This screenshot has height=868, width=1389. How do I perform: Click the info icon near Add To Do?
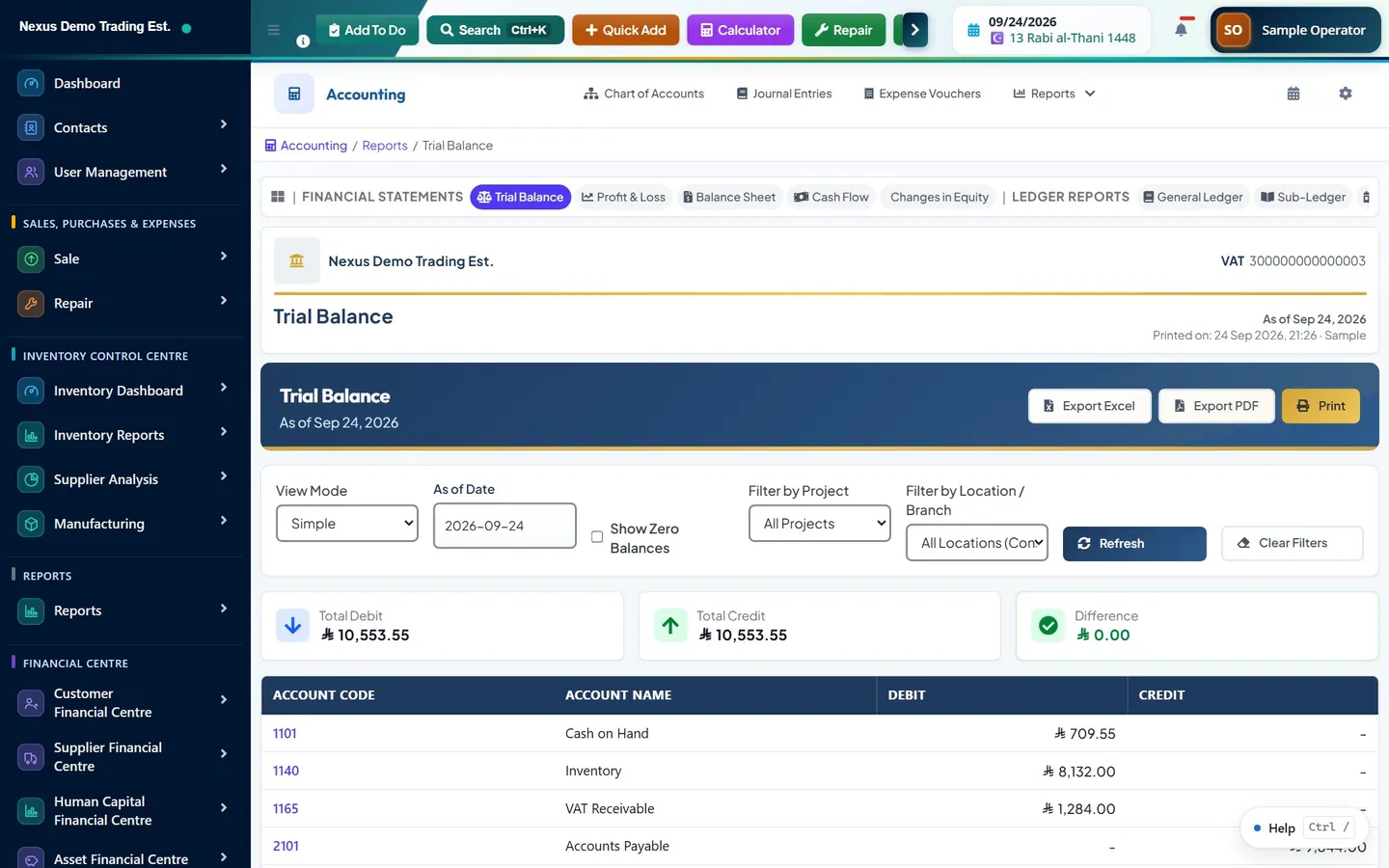[303, 41]
